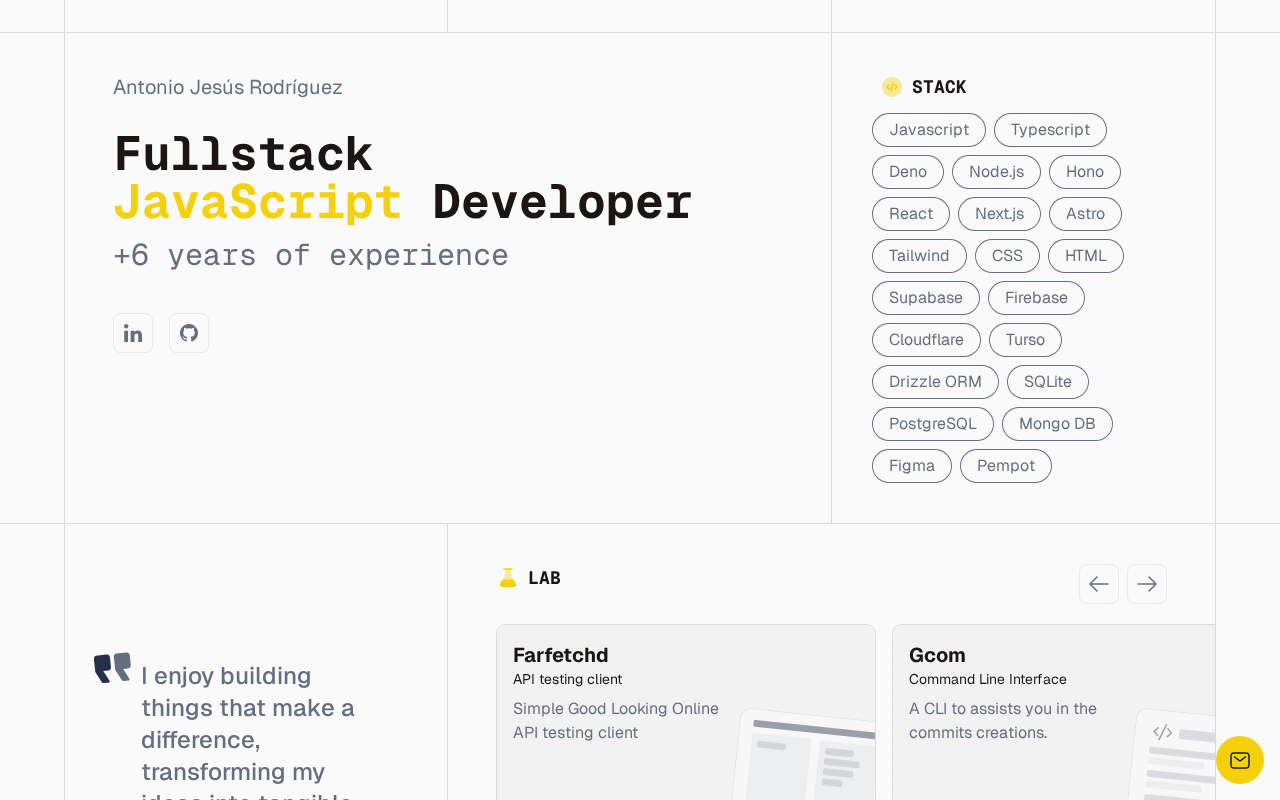Screen dimensions: 1280x800
Task: Click the yellow mail contact button
Action: pos(1240,760)
